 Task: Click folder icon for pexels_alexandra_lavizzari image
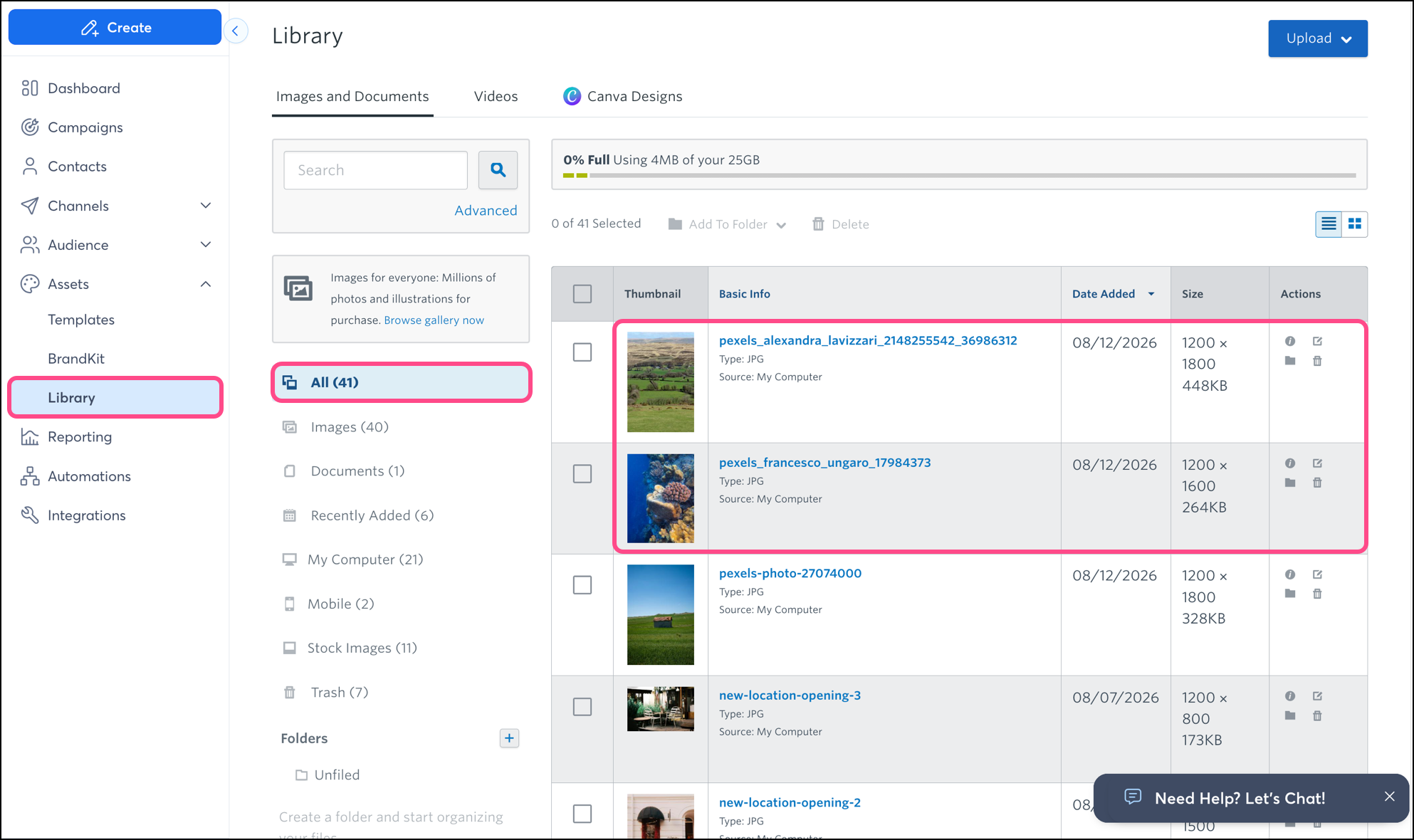[x=1290, y=361]
